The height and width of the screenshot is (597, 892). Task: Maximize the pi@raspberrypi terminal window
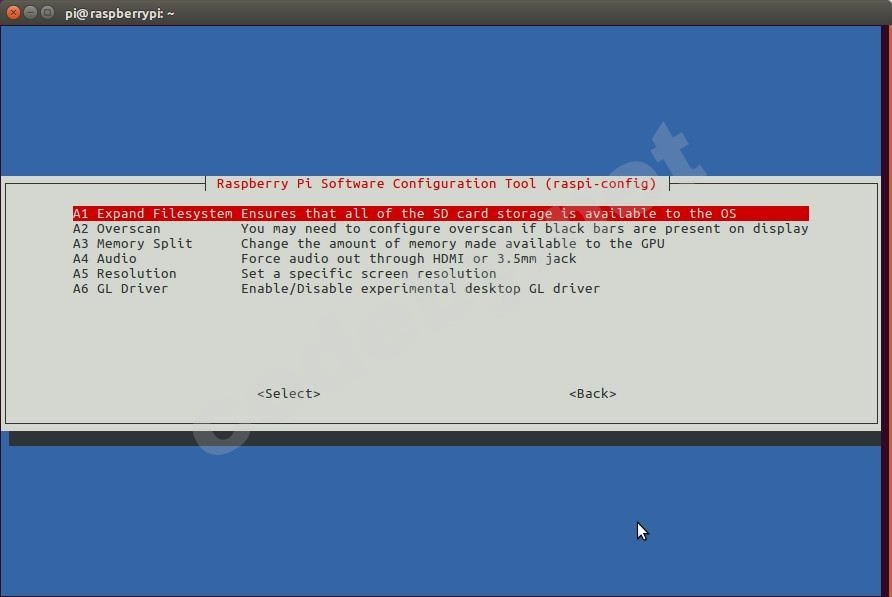click(48, 13)
